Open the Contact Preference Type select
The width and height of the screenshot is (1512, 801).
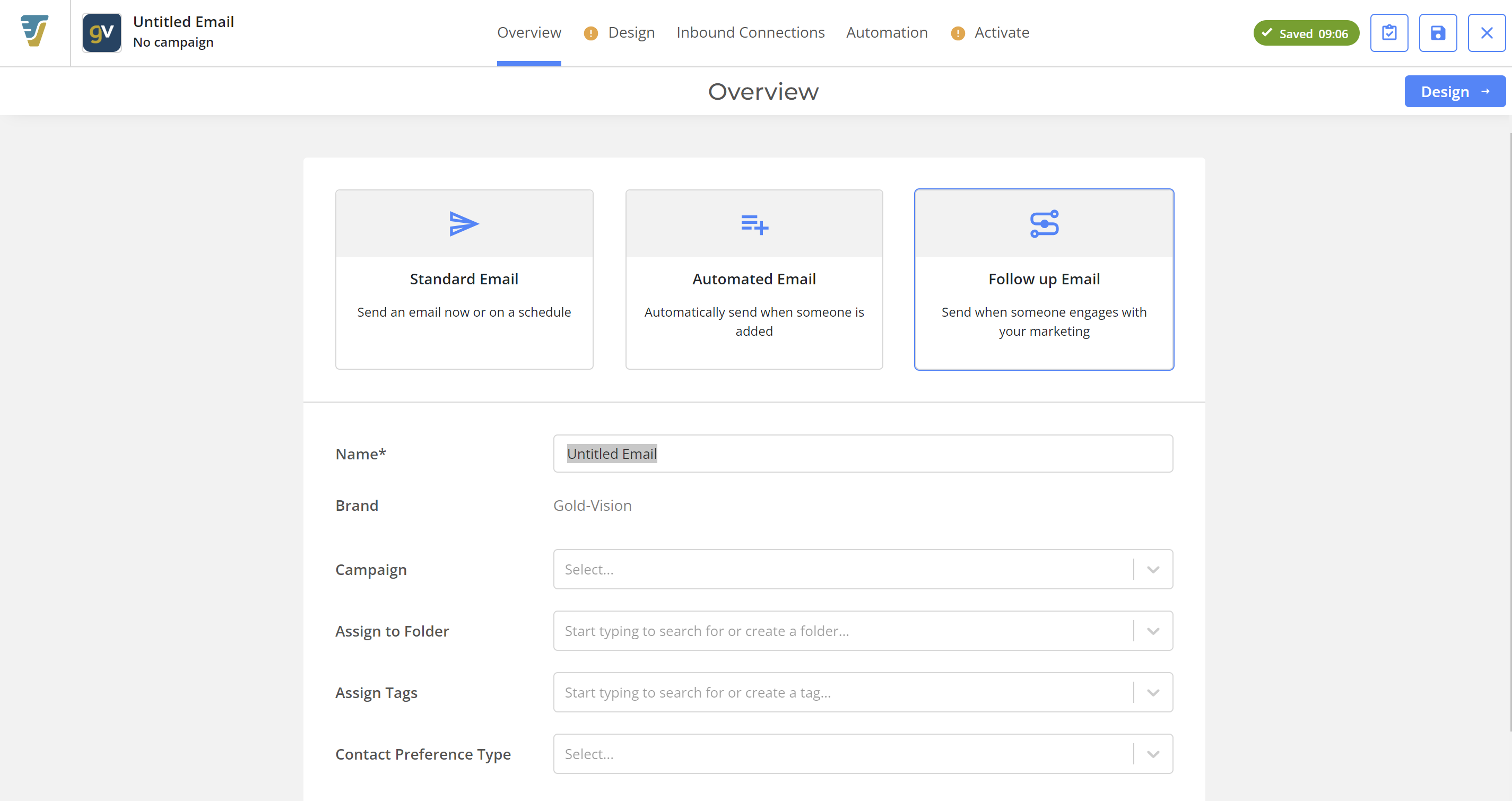pyautogui.click(x=863, y=754)
